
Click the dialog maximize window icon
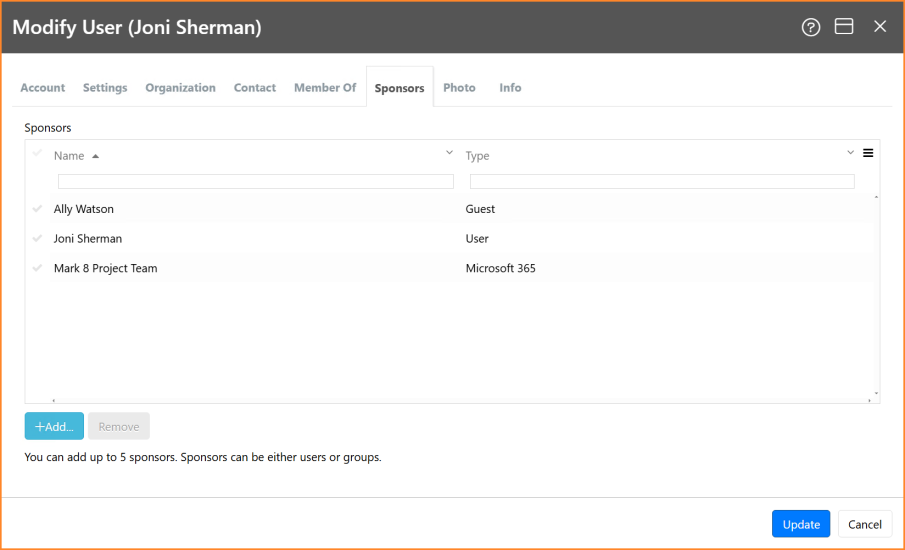coord(844,27)
